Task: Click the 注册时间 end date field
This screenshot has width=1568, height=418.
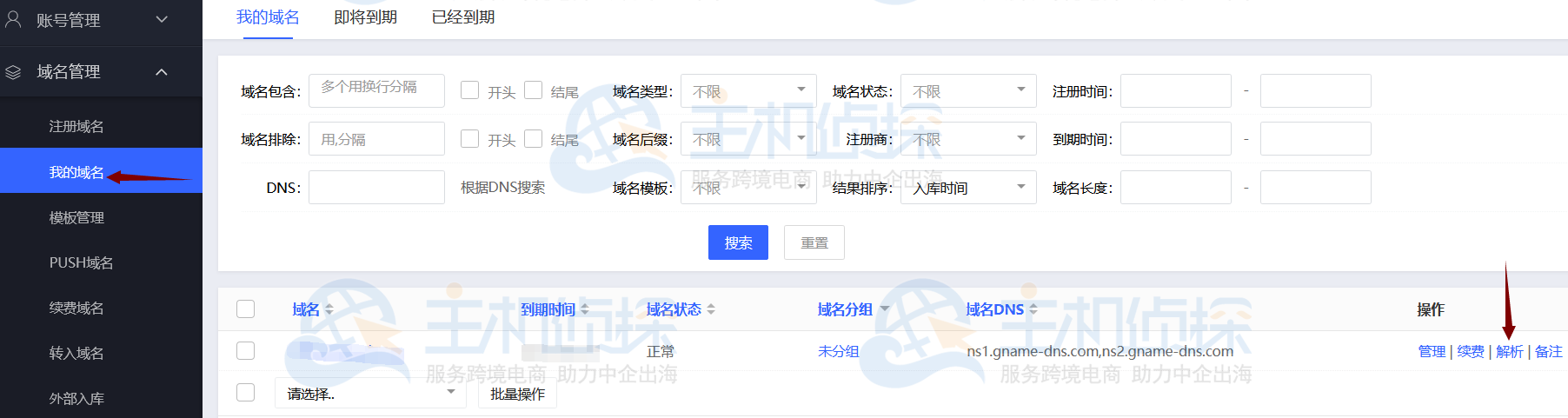Action: (x=1316, y=90)
